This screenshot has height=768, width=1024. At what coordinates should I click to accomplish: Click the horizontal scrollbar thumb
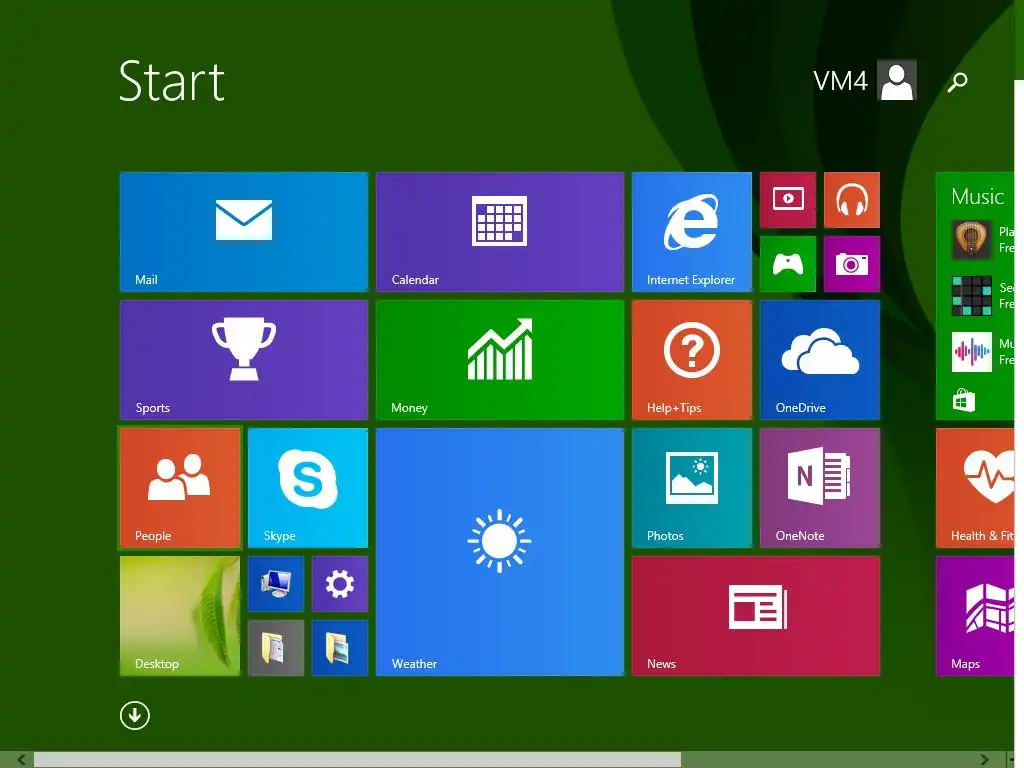pyautogui.click(x=357, y=760)
